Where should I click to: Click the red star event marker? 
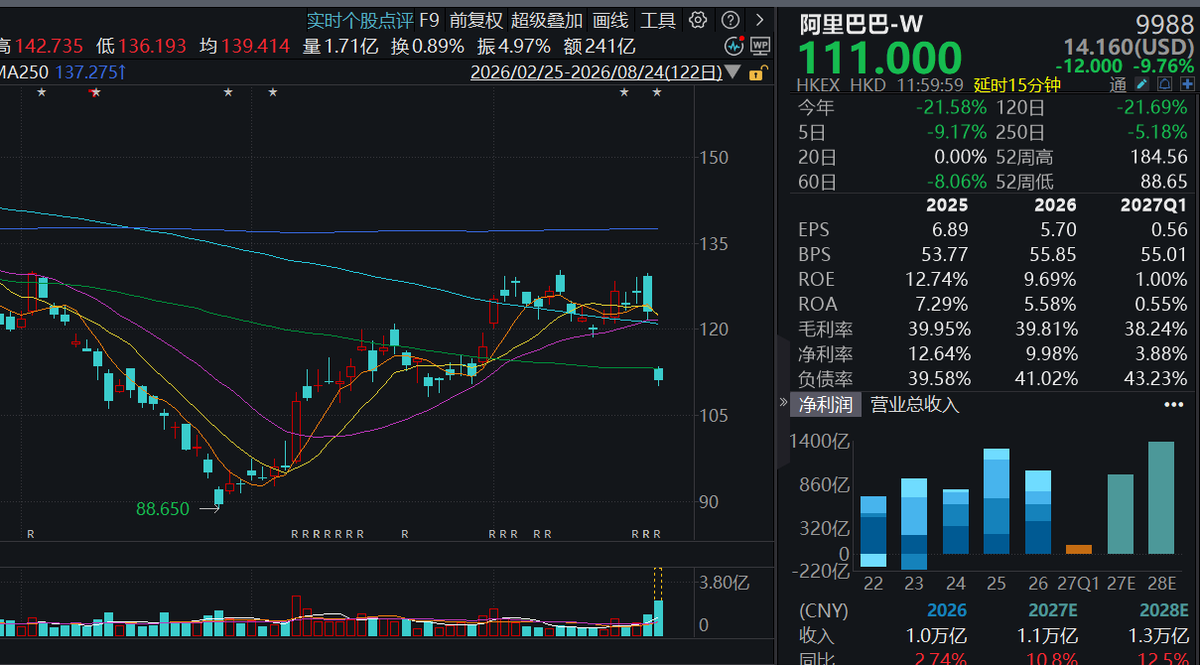click(x=95, y=92)
